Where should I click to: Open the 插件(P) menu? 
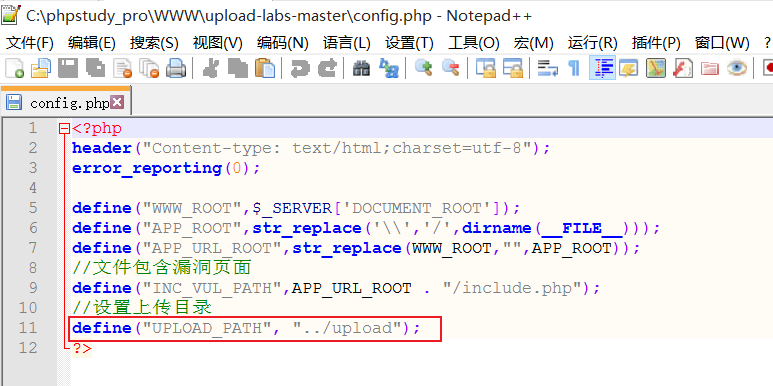coord(656,43)
